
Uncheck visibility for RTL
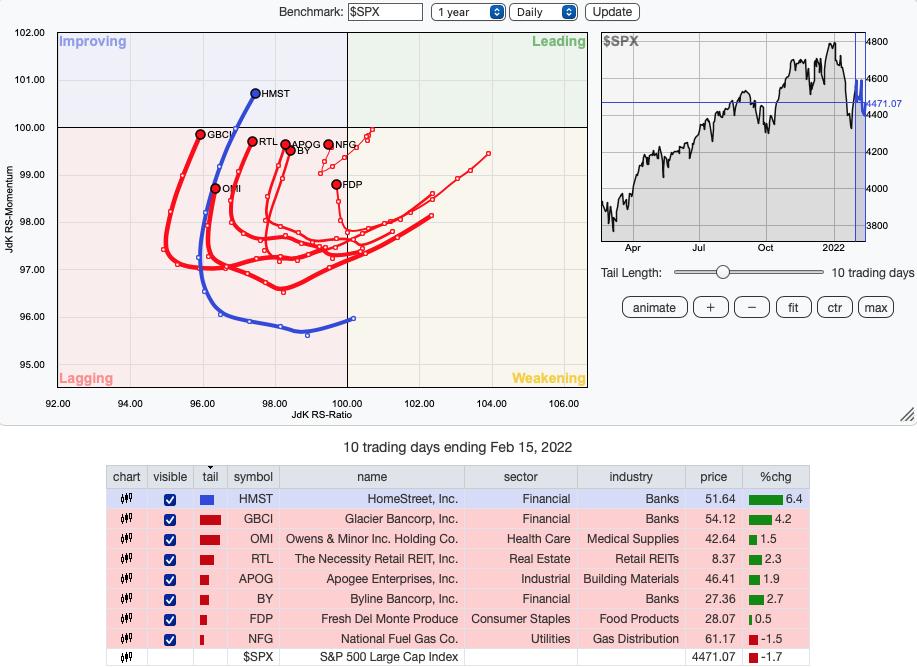pyautogui.click(x=170, y=559)
